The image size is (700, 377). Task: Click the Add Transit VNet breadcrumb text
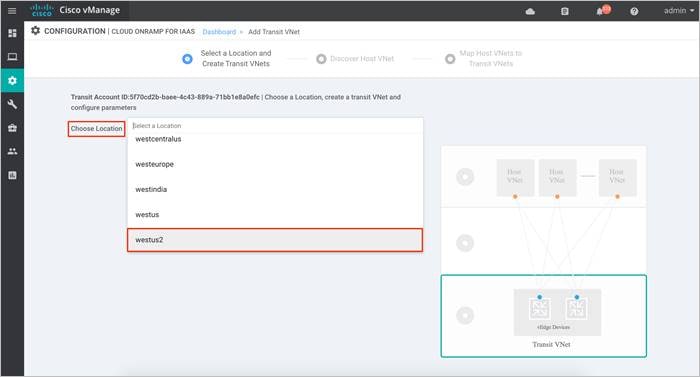[274, 32]
